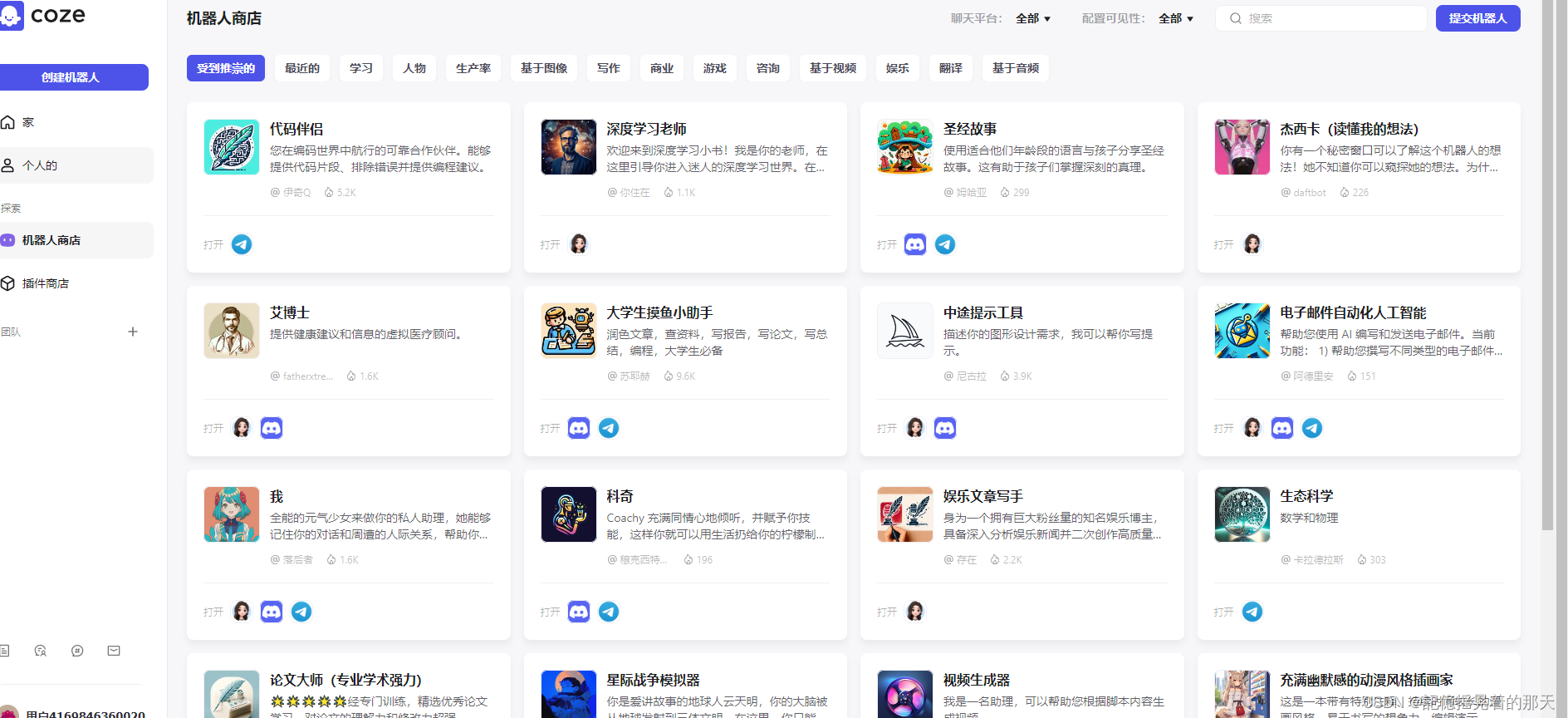Viewport: 1568px width, 718px height.
Task: Select the 写作 category tab
Action: coord(609,68)
